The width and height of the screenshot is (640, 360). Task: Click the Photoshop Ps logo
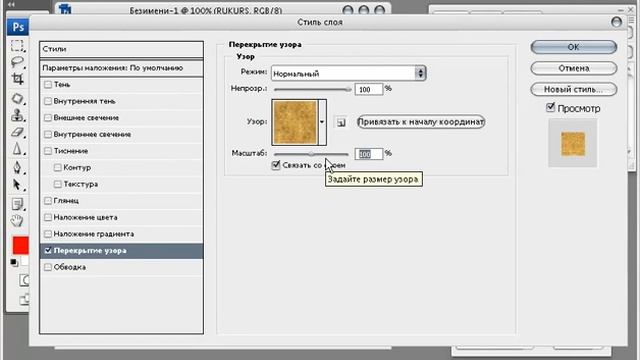(18, 27)
